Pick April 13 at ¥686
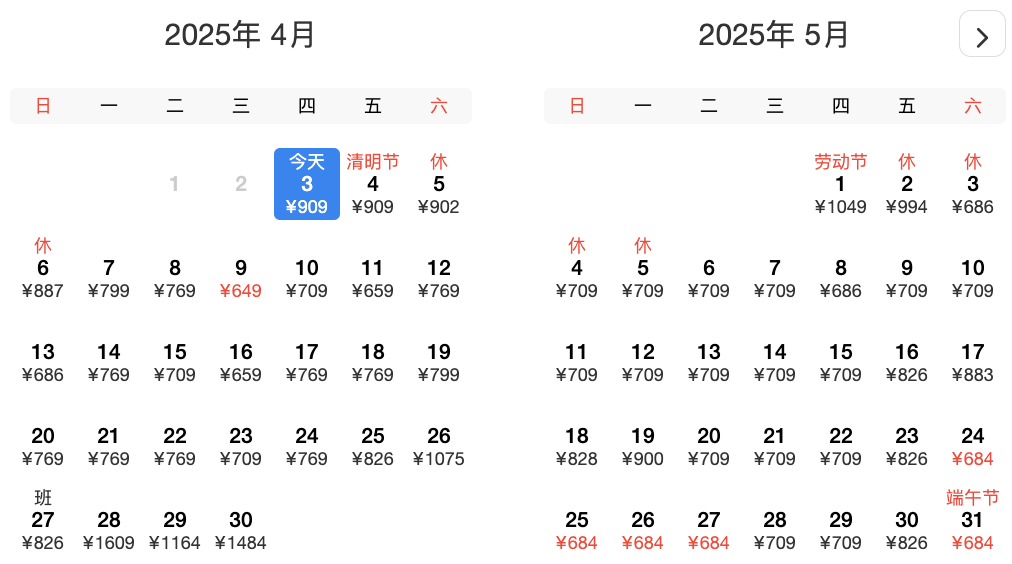The height and width of the screenshot is (564, 1012). [43, 363]
